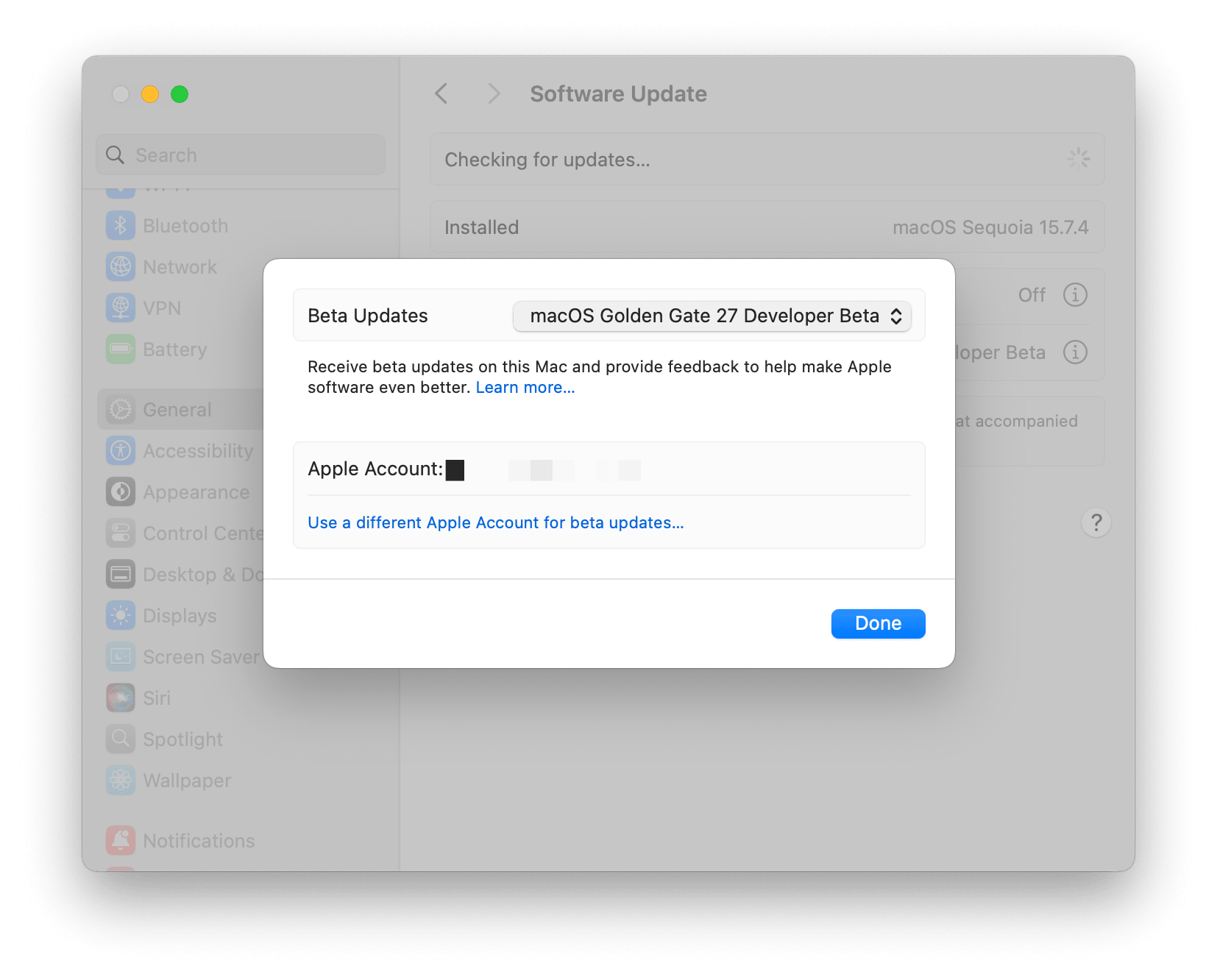Click the Wallpaper flower icon
The height and width of the screenshot is (980, 1217).
[121, 780]
